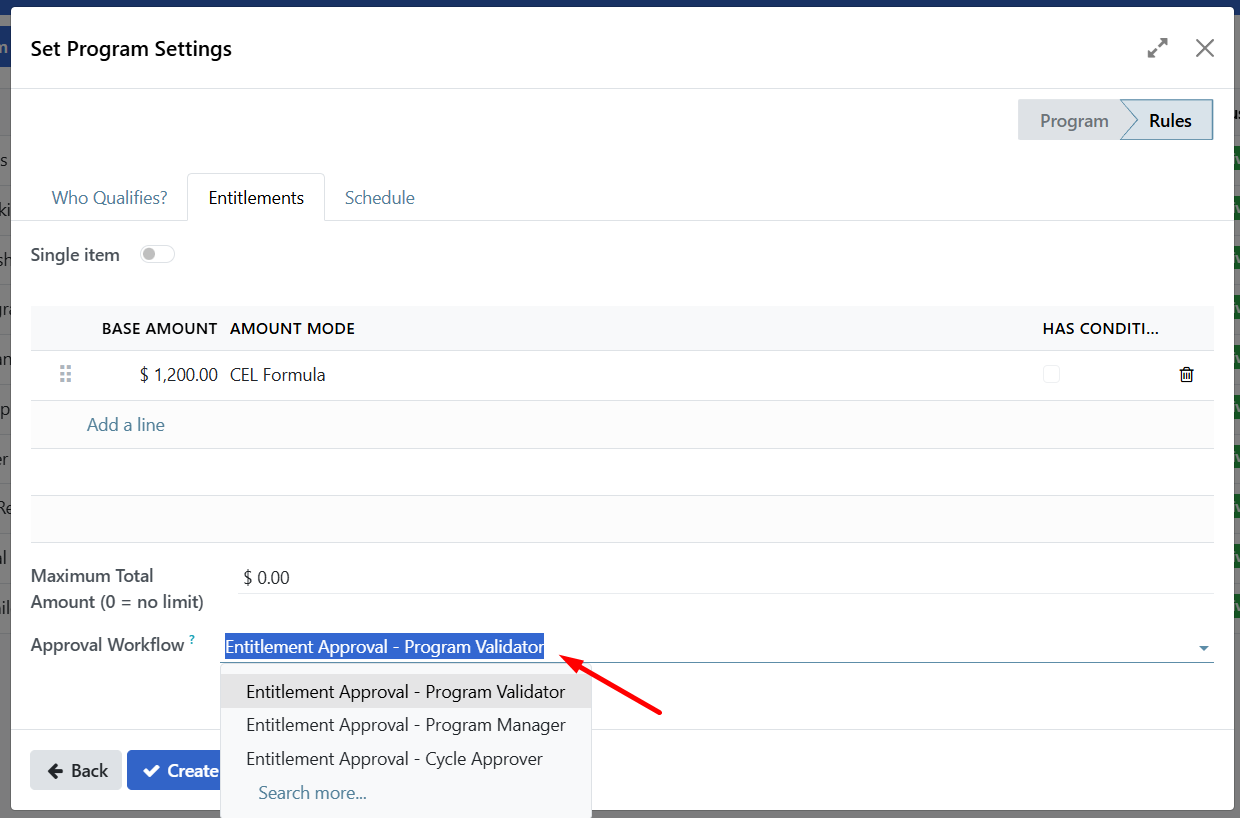Open the Who Qualifies? tab
The width and height of the screenshot is (1240, 818).
click(x=109, y=198)
